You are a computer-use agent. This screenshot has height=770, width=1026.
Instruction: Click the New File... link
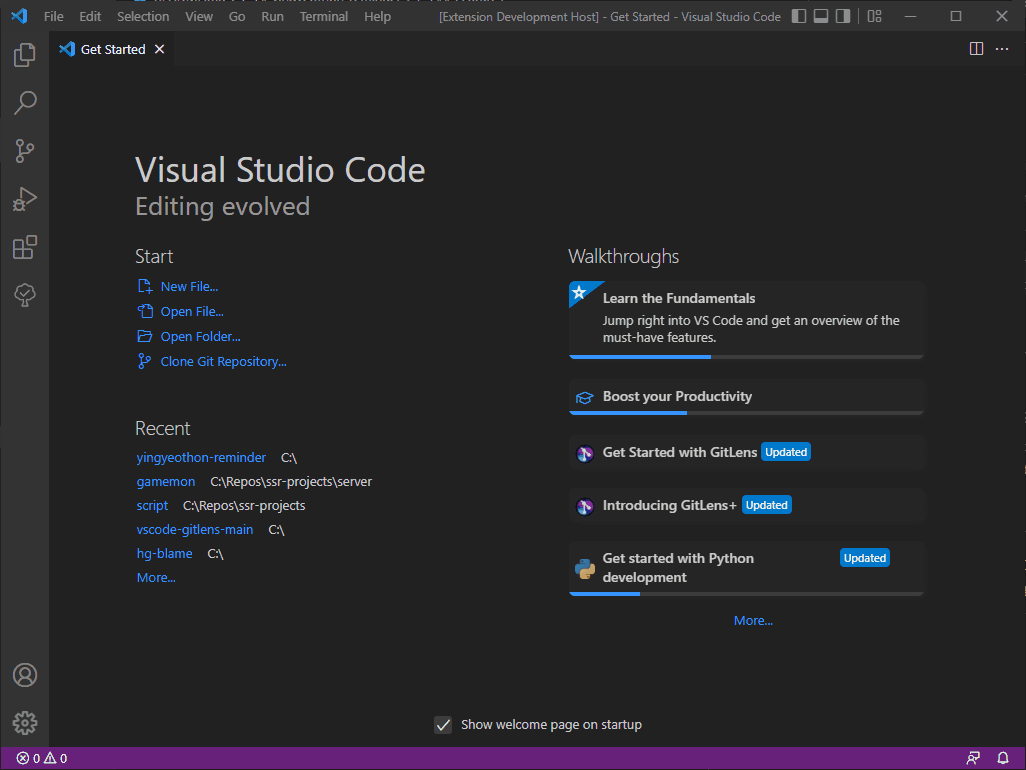190,287
